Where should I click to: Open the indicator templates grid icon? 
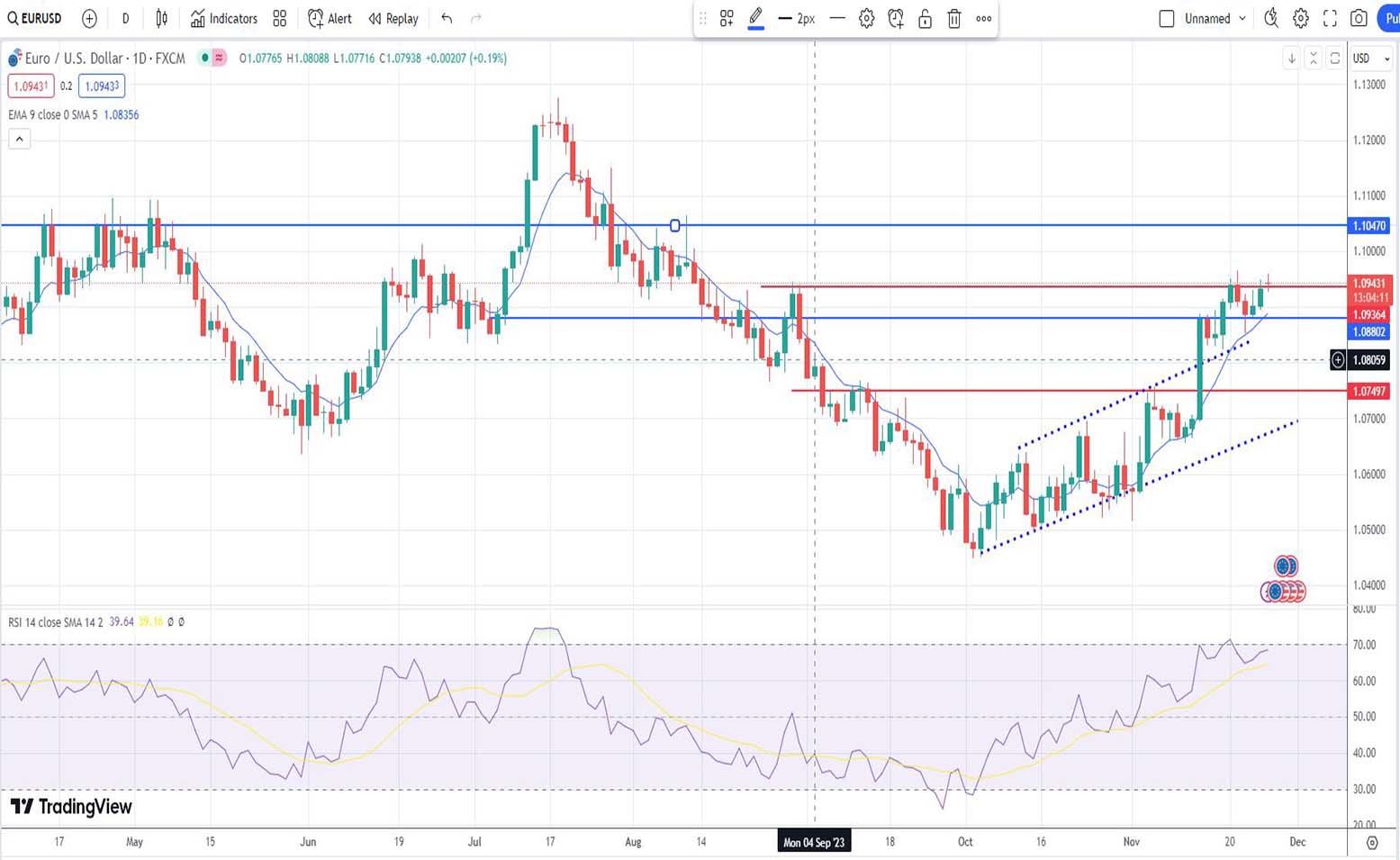point(280,18)
